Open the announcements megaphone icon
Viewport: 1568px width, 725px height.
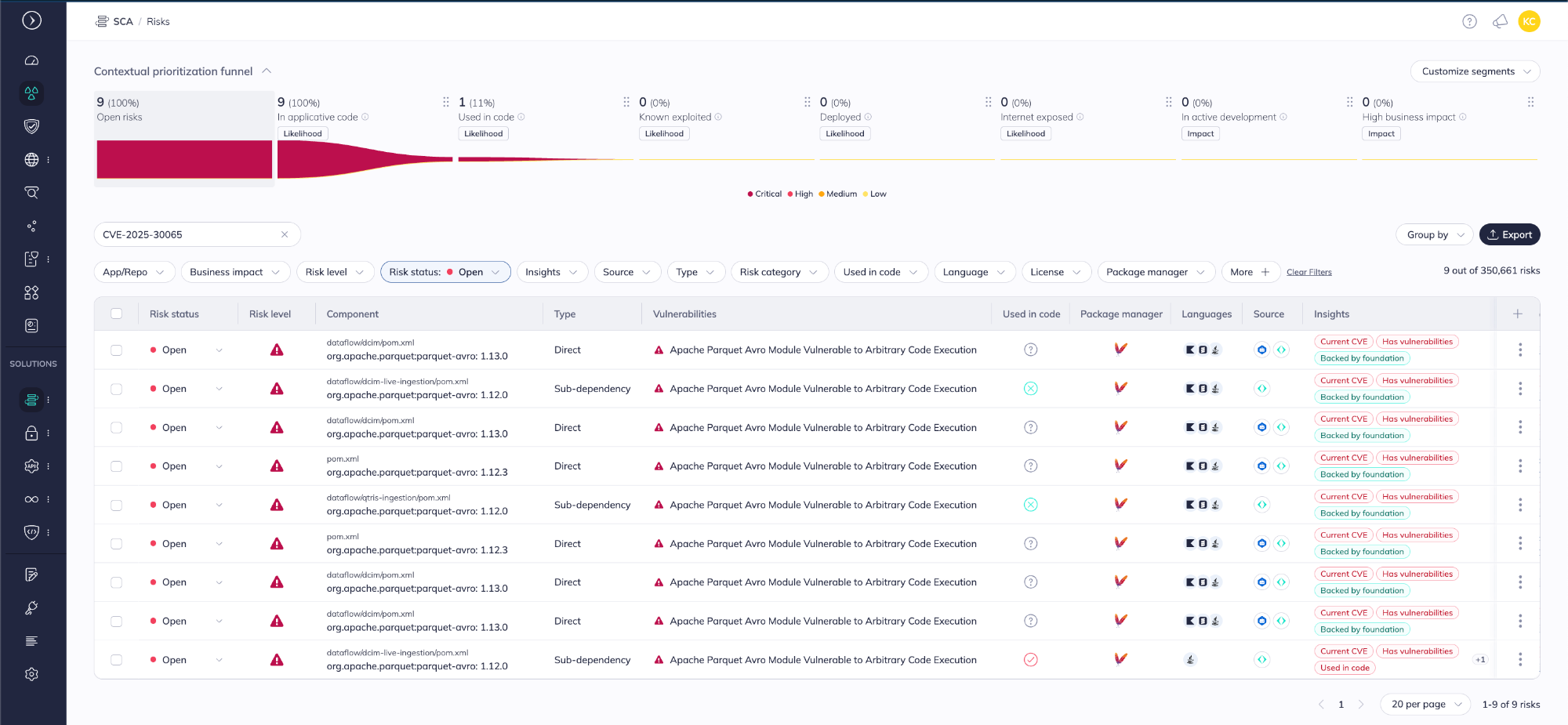point(1500,22)
